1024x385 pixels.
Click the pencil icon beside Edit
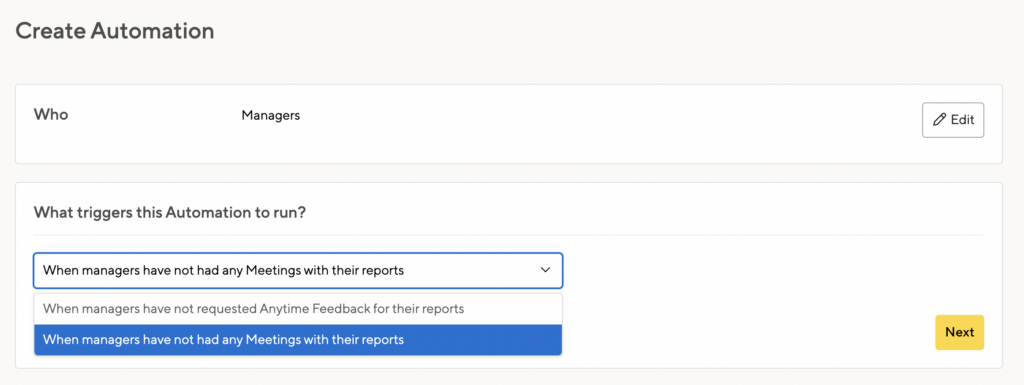(x=939, y=120)
